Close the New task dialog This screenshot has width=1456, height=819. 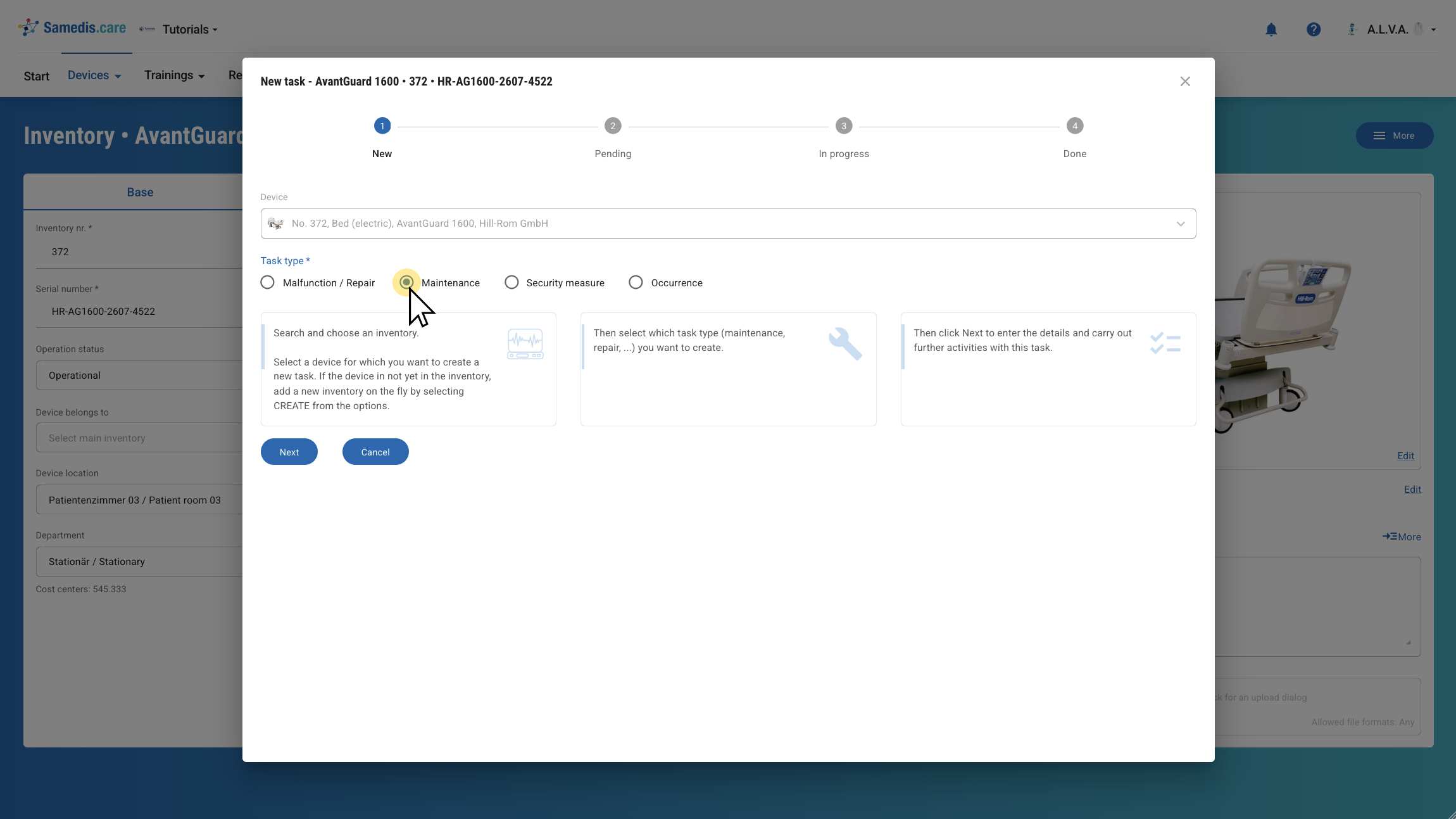click(1185, 82)
